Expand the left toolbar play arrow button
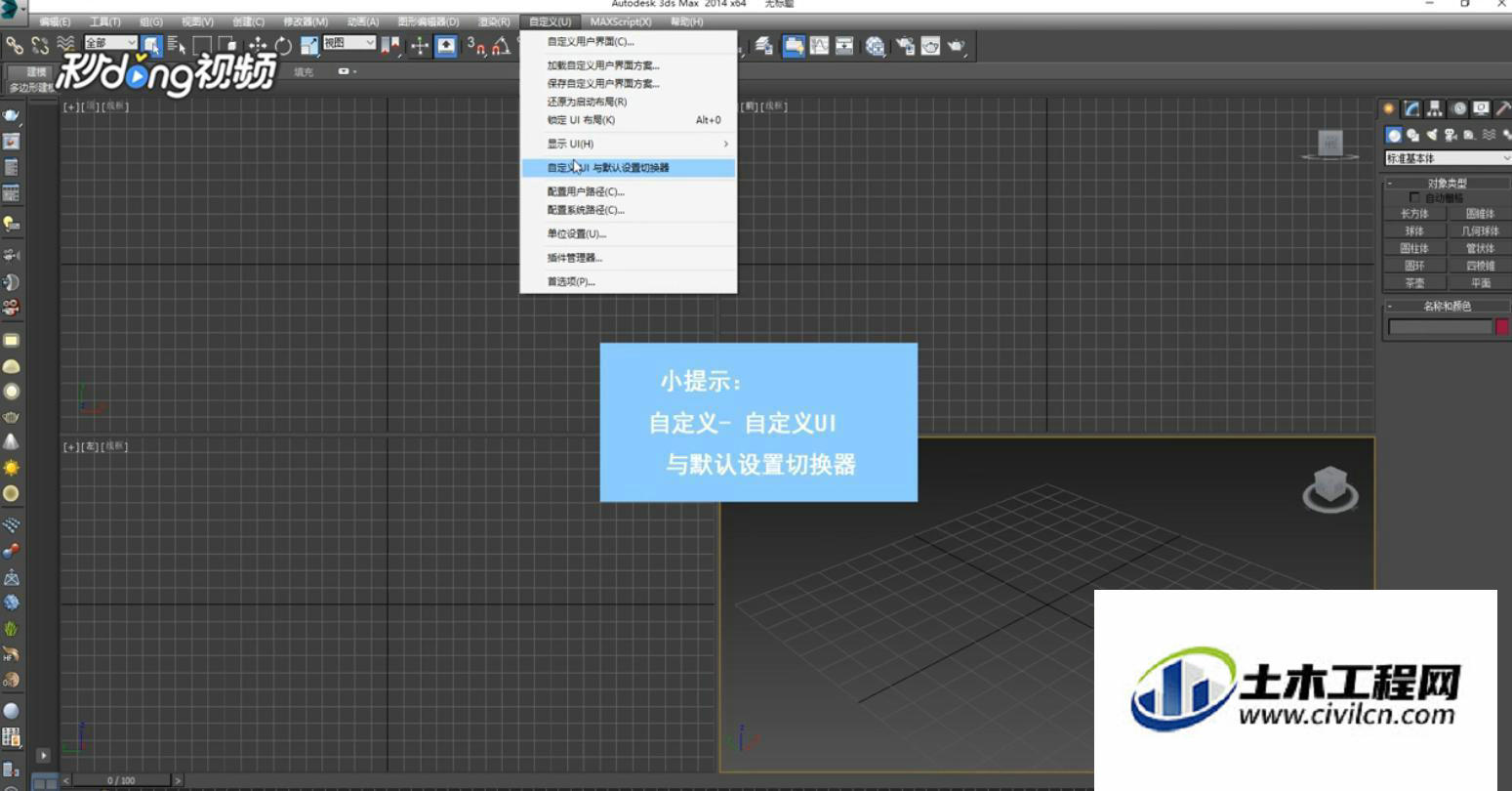 click(x=43, y=755)
